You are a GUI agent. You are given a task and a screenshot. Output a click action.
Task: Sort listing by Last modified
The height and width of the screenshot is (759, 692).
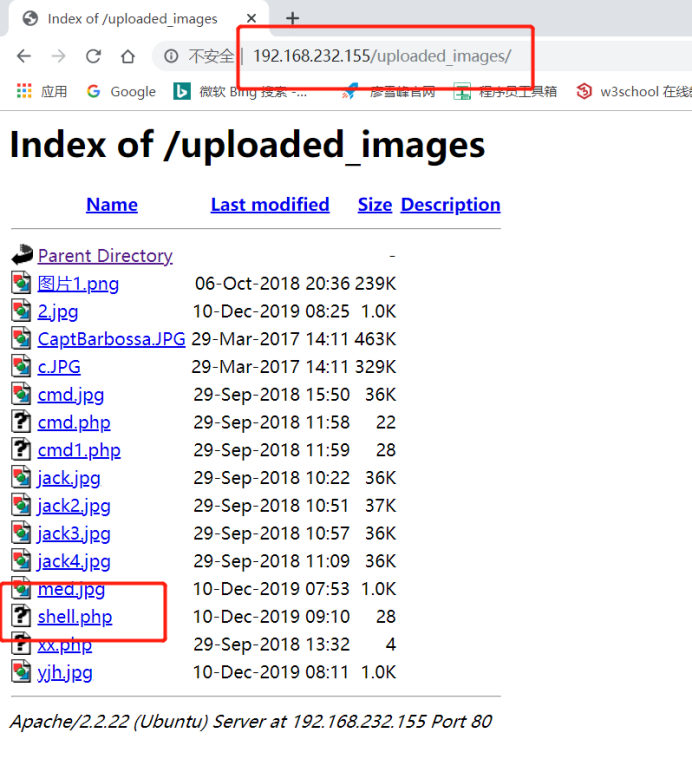(270, 205)
